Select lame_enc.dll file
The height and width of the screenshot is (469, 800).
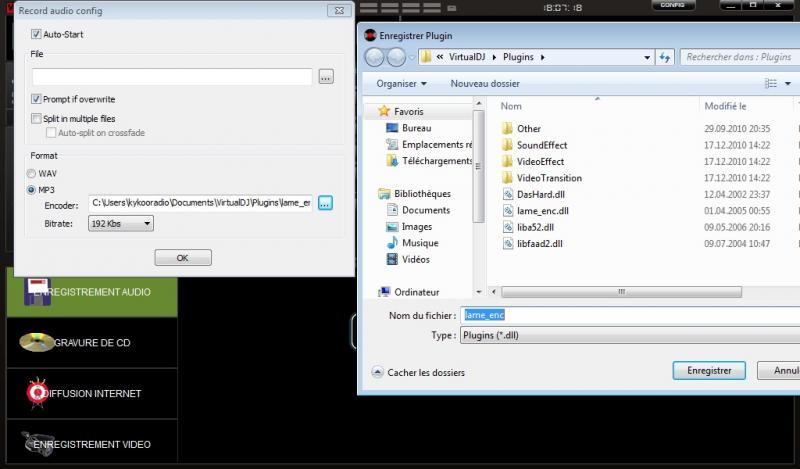(x=542, y=210)
